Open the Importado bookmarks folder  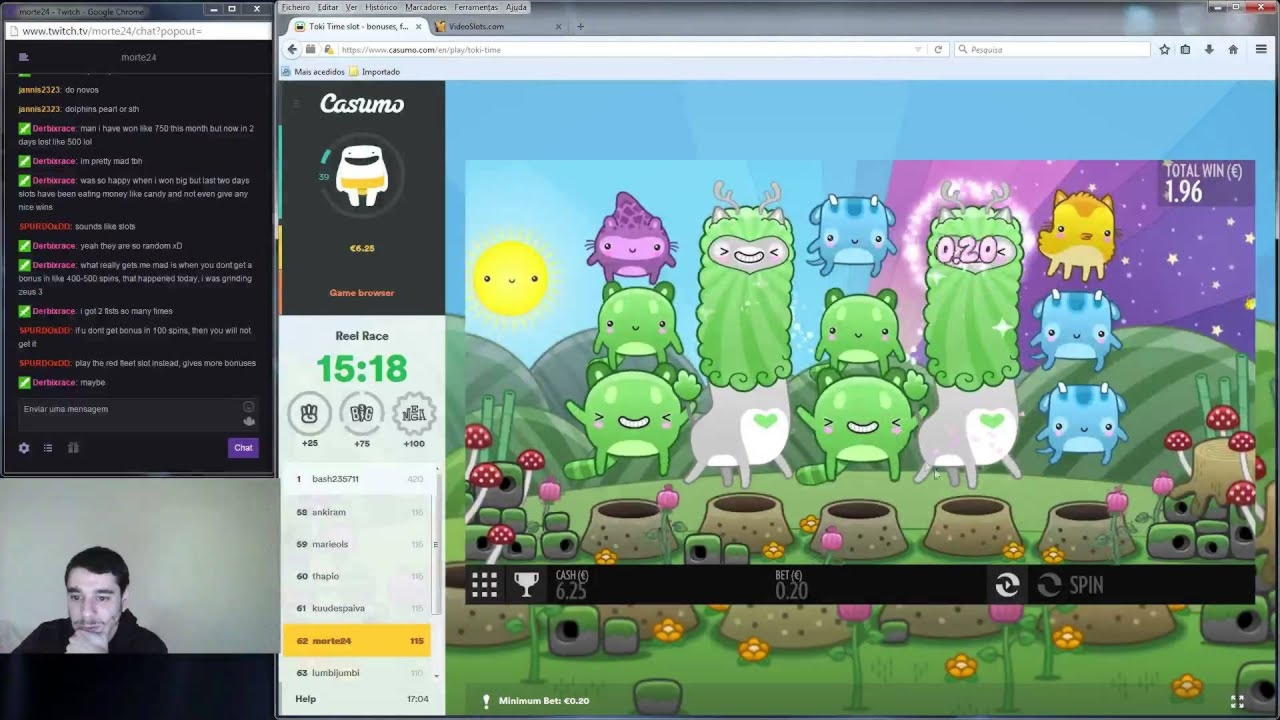pos(375,72)
